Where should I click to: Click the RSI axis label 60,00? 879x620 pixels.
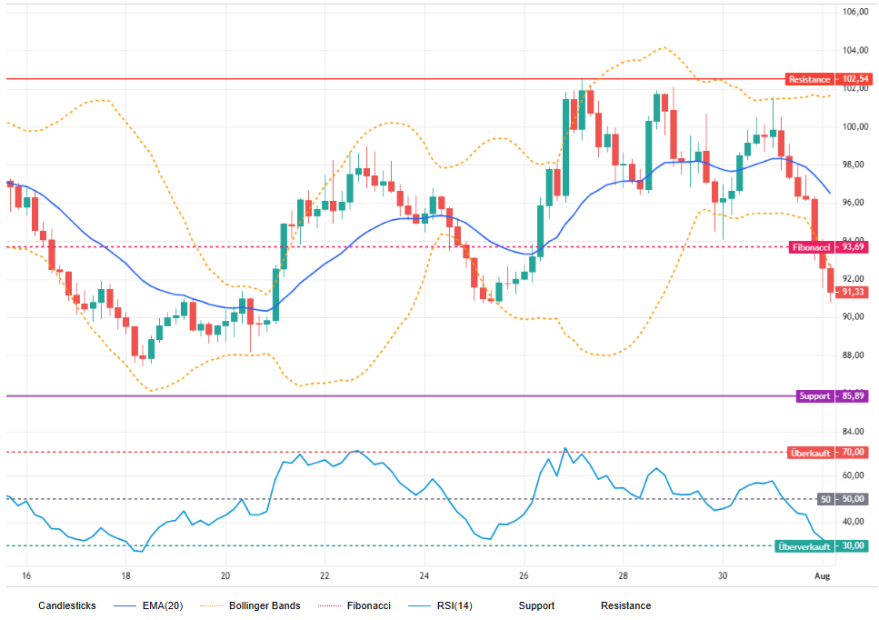point(855,475)
